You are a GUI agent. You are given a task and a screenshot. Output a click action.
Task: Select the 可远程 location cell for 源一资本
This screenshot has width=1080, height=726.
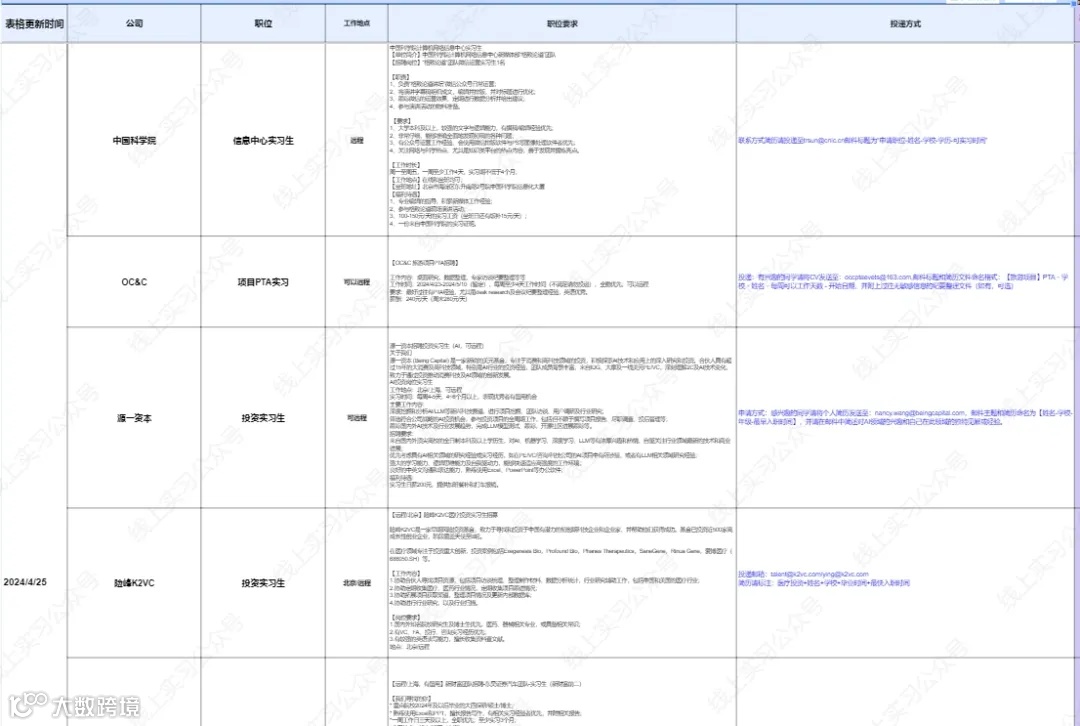tap(357, 418)
